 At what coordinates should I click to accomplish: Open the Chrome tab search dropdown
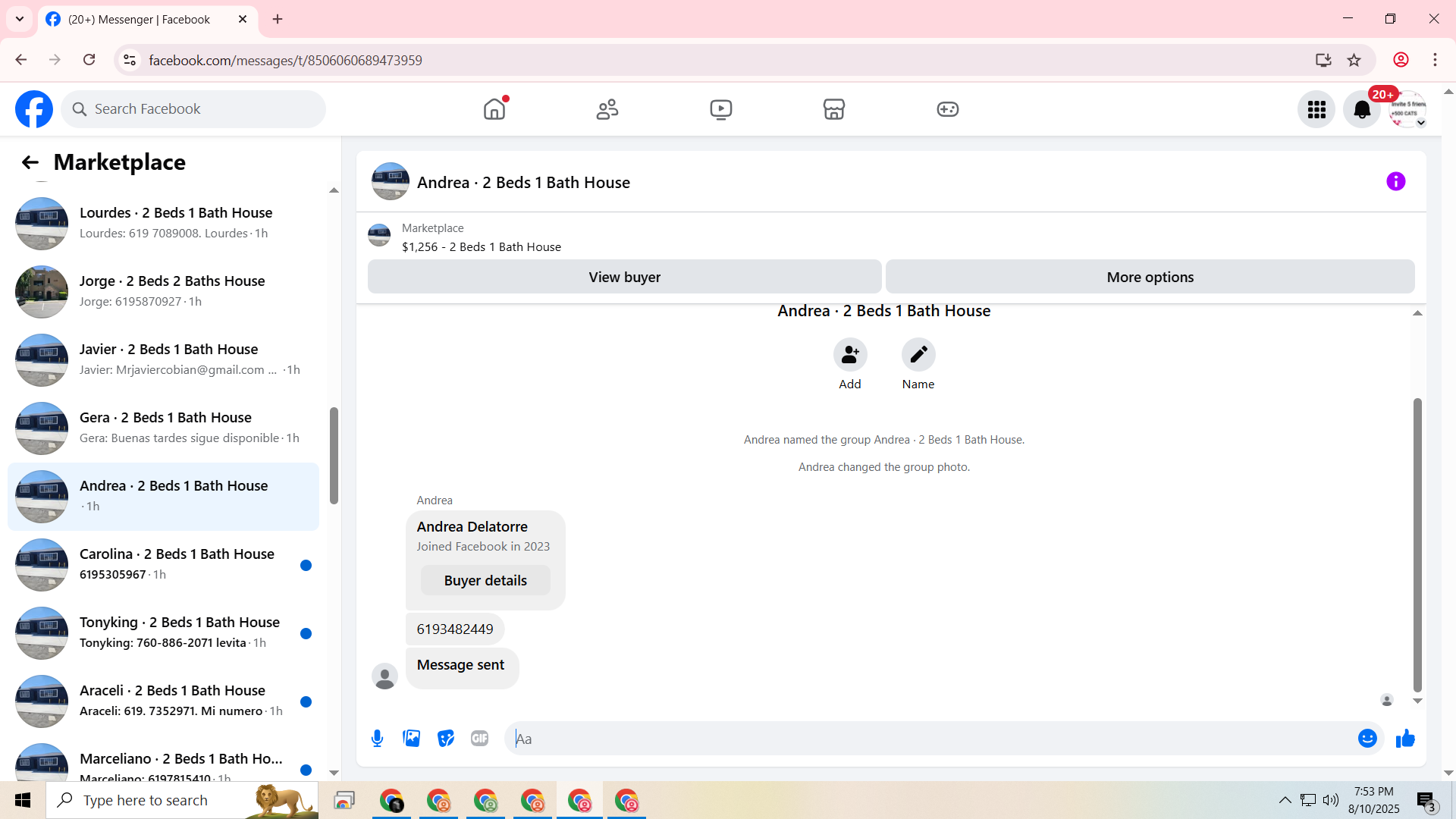[20, 19]
